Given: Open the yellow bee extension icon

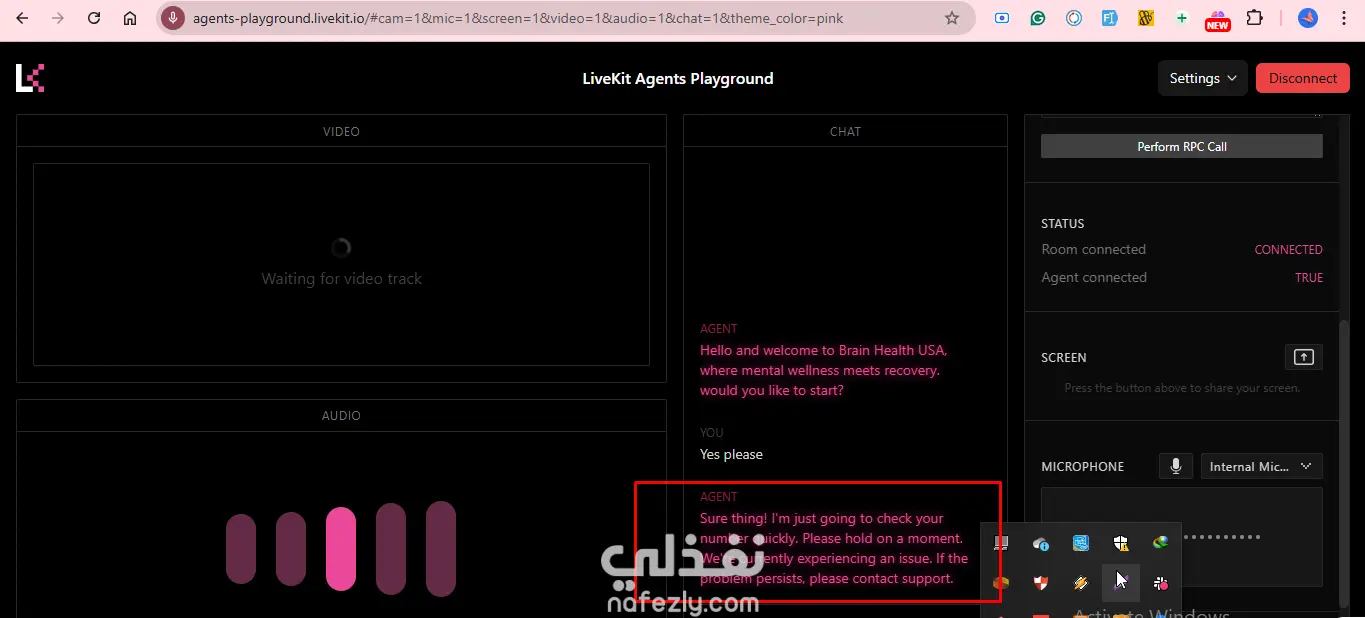Looking at the screenshot, I should pyautogui.click(x=1146, y=18).
